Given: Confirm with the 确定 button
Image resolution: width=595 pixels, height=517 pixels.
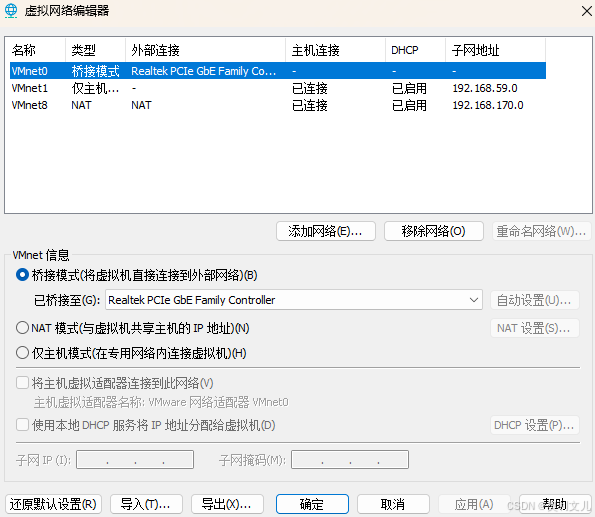Looking at the screenshot, I should click(312, 504).
